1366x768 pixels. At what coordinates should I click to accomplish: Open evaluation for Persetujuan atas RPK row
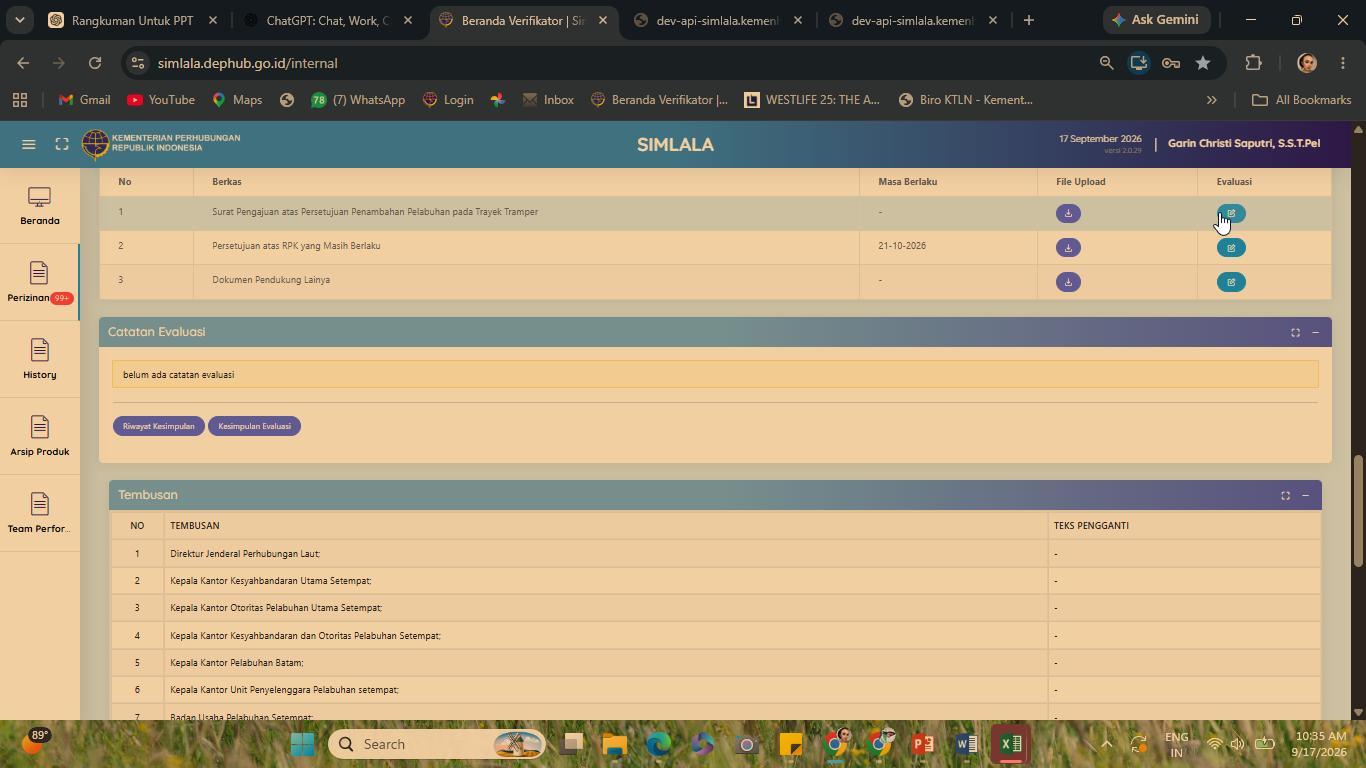(x=1231, y=248)
